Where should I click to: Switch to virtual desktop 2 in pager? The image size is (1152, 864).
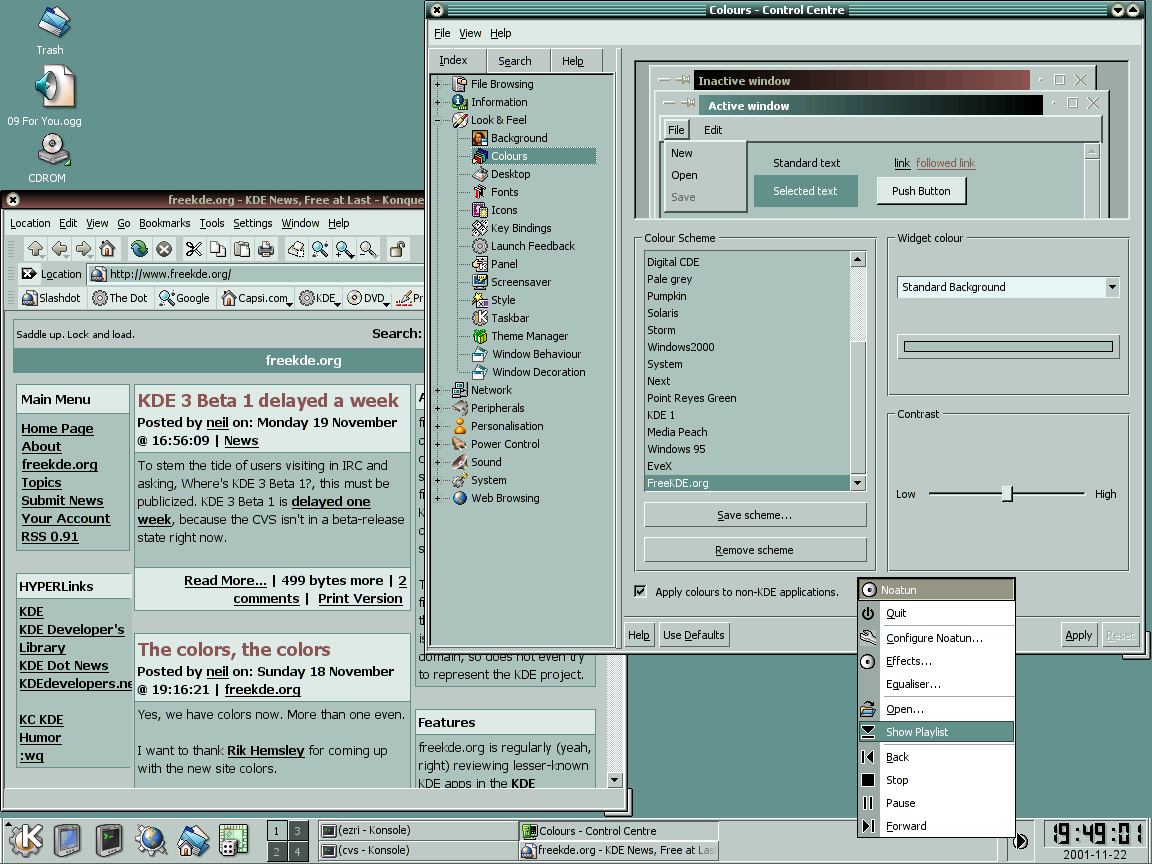(x=276, y=852)
